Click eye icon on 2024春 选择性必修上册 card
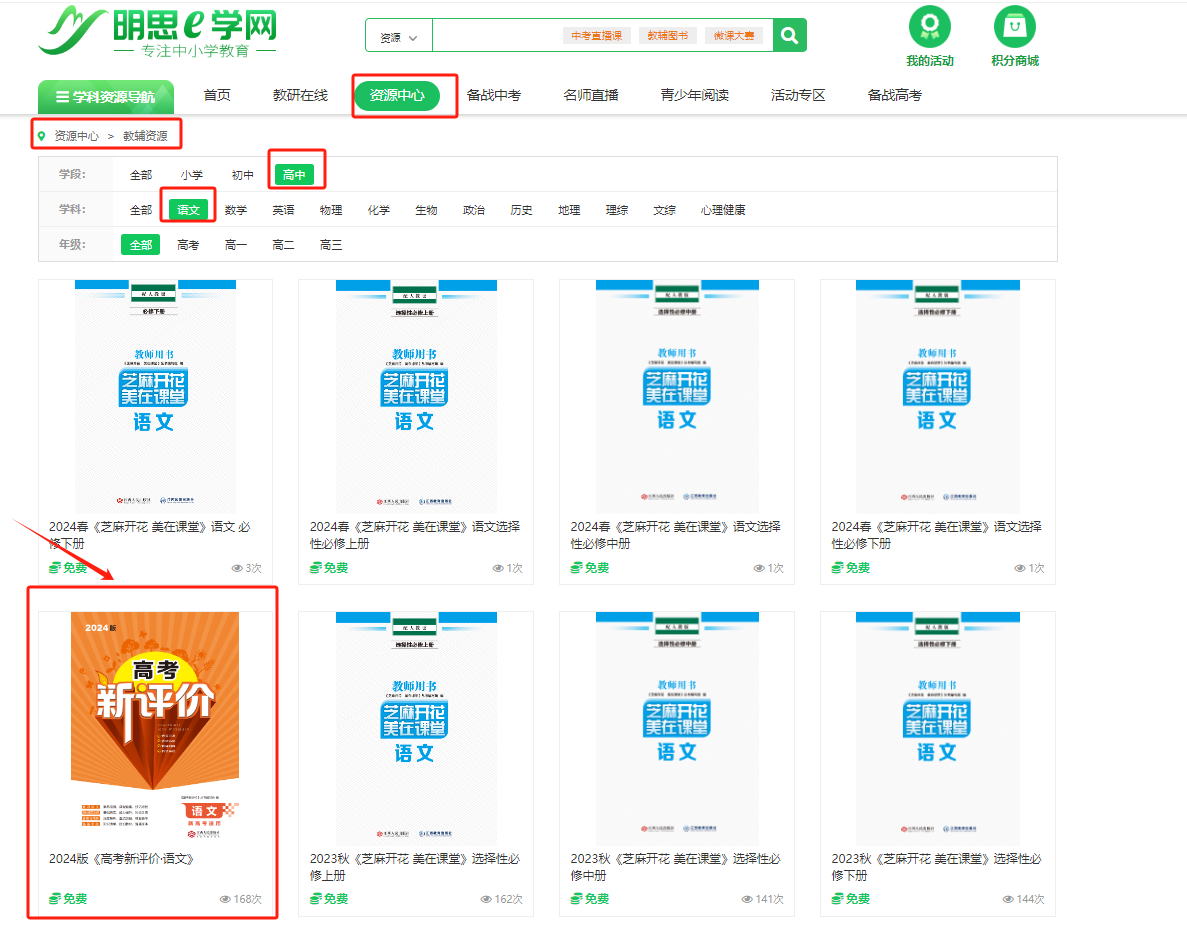Screen dimensions: 1187x927 click(x=498, y=568)
